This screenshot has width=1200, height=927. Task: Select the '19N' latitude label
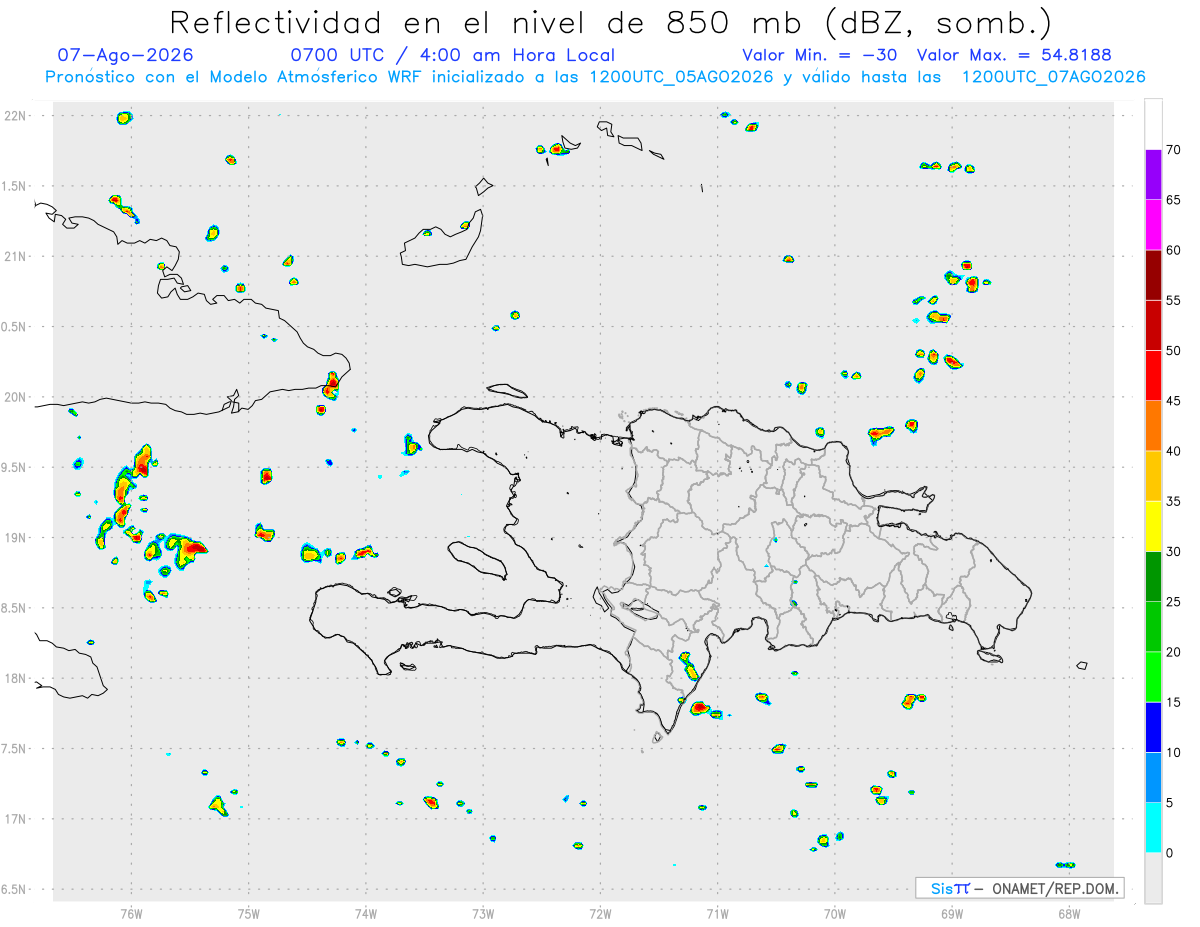pos(16,537)
